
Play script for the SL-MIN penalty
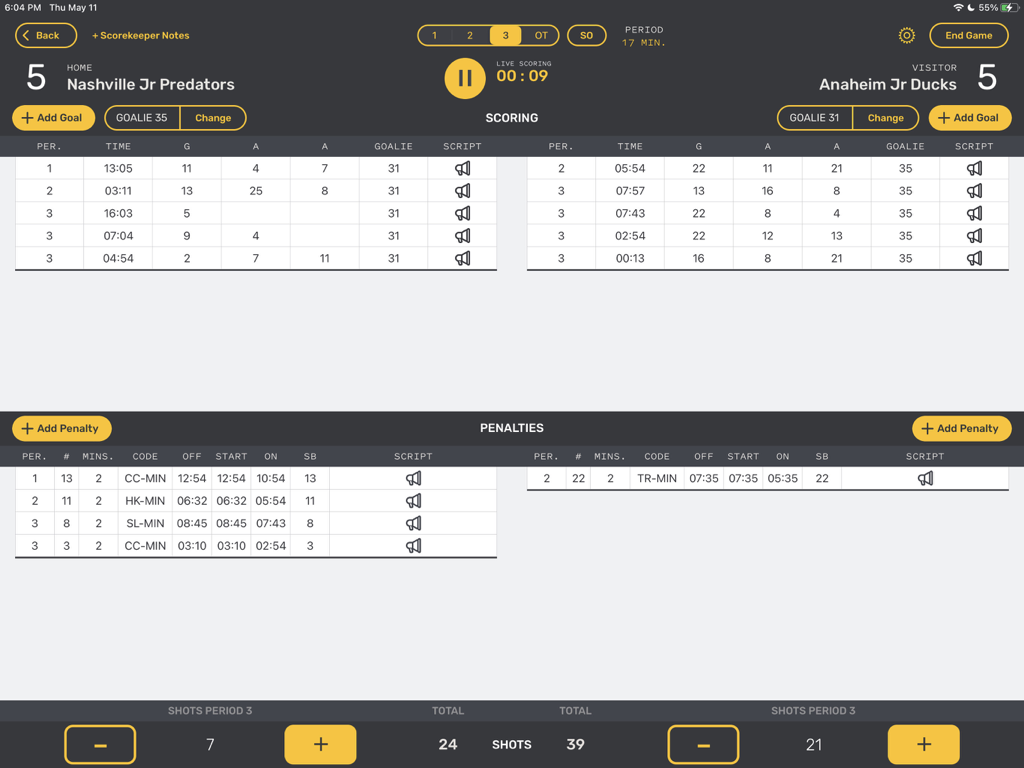(413, 523)
